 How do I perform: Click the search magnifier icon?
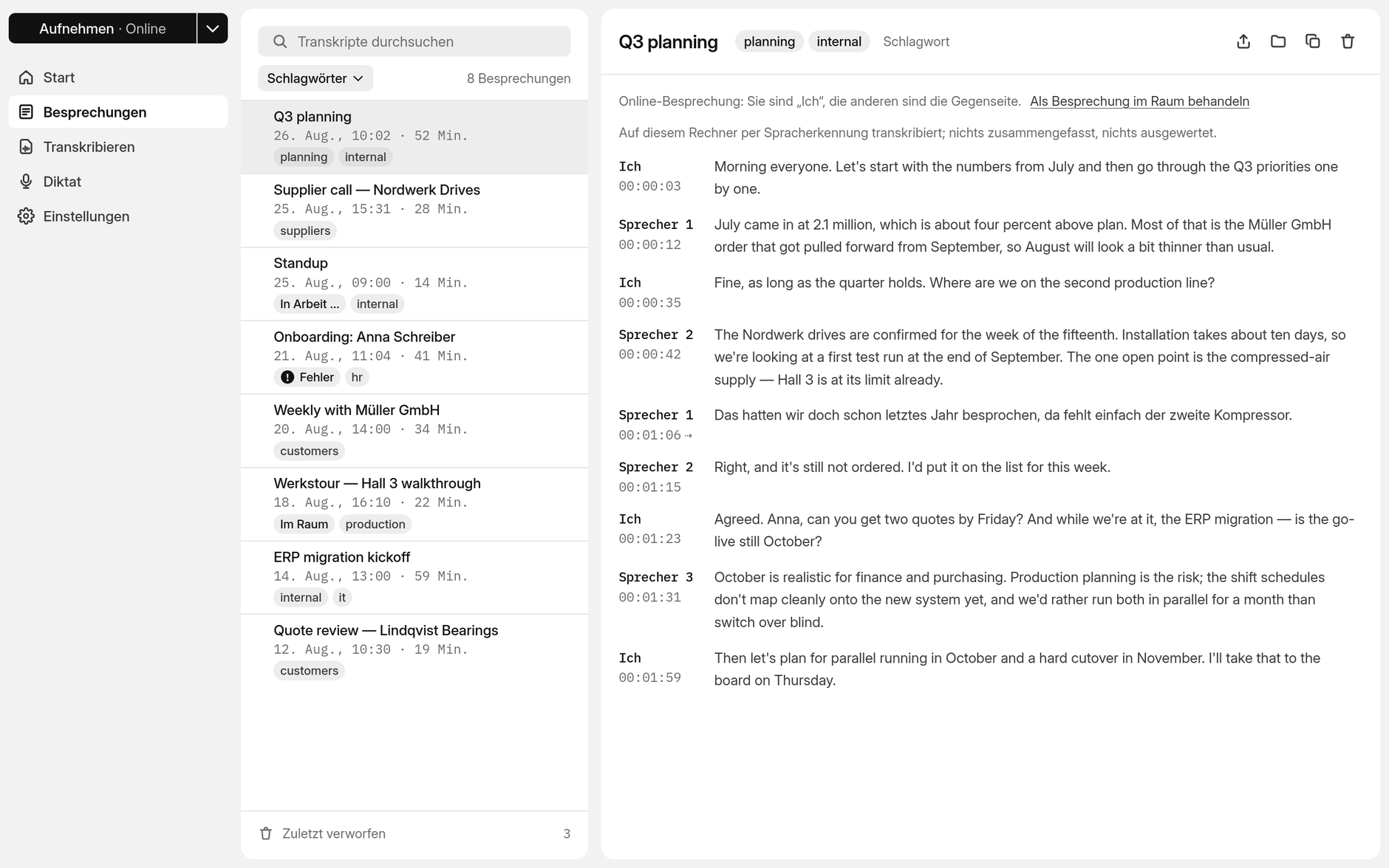(x=280, y=41)
